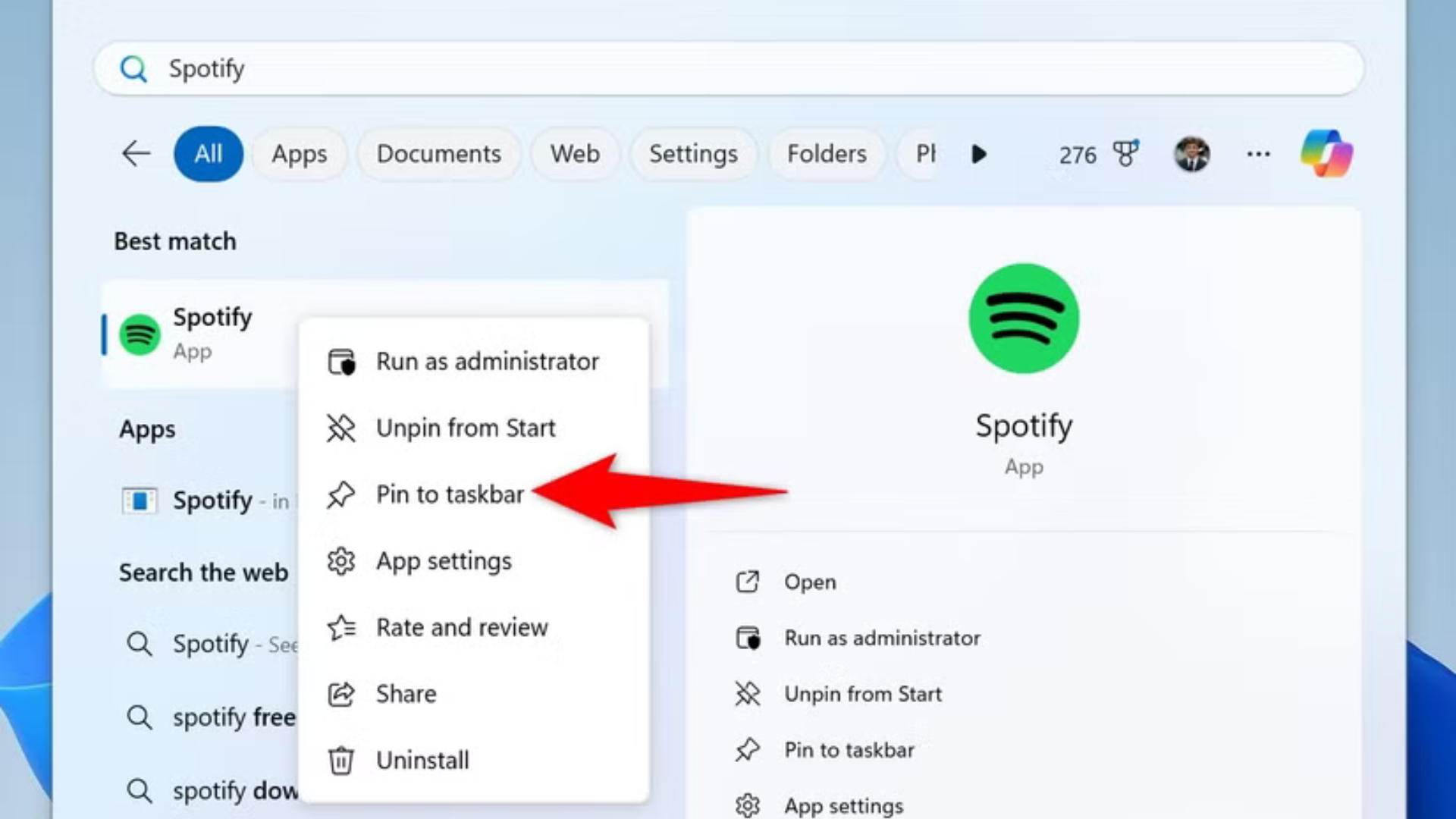Click the pin icon in details pane
This screenshot has height=819, width=1456.
point(748,750)
